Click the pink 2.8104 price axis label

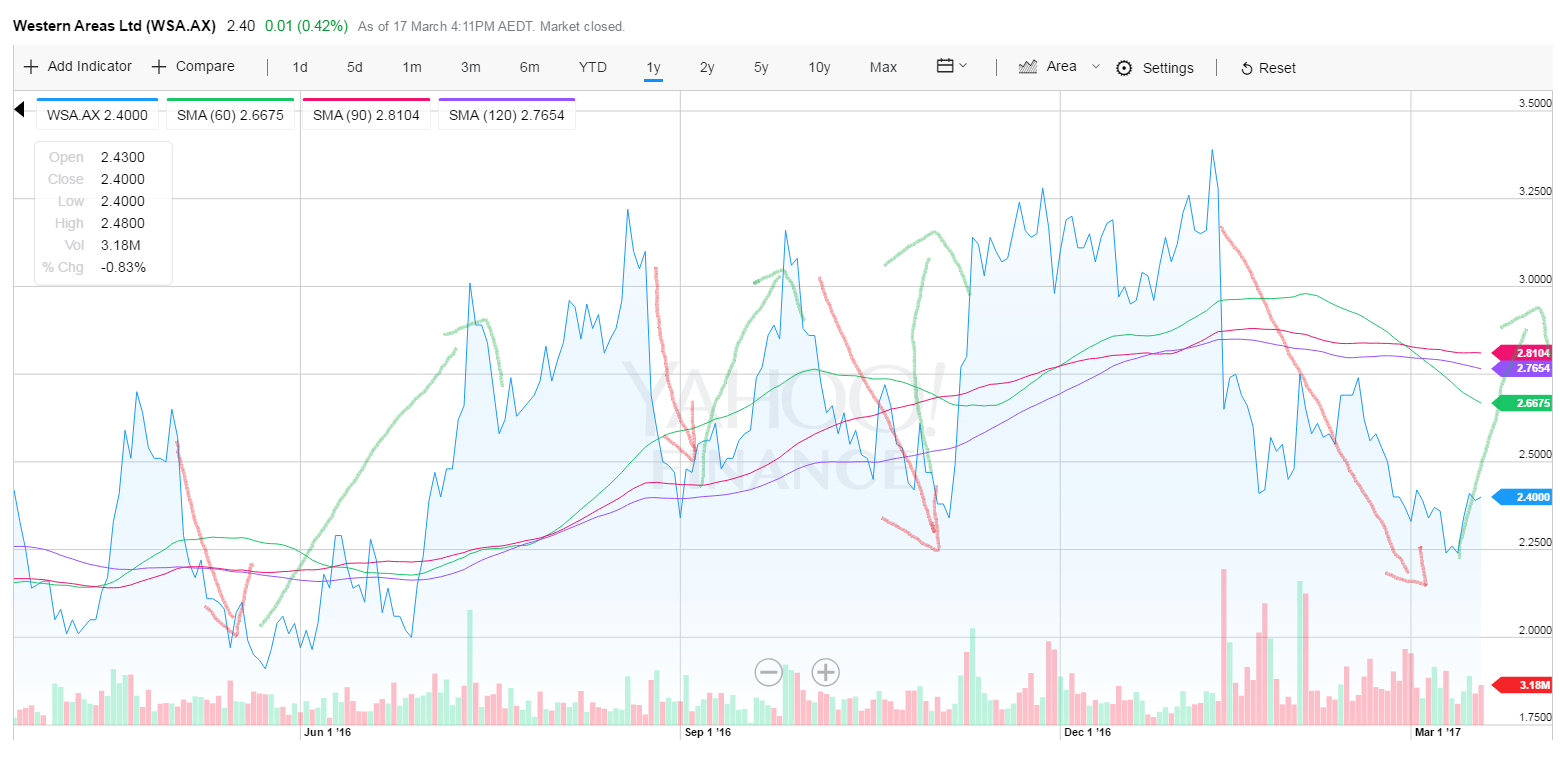[1521, 353]
